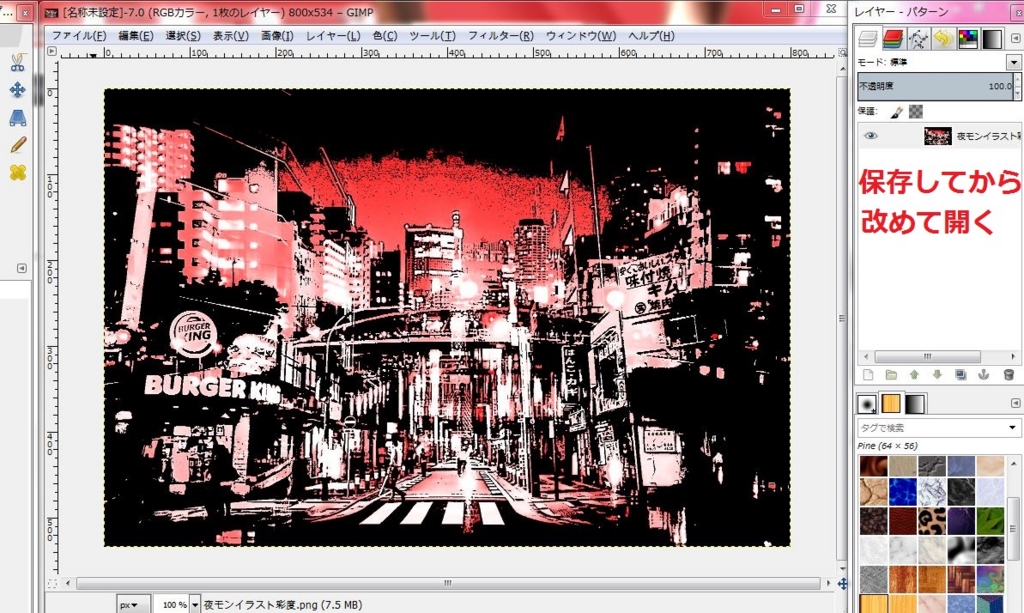Select the Perspective tool

tap(18, 118)
